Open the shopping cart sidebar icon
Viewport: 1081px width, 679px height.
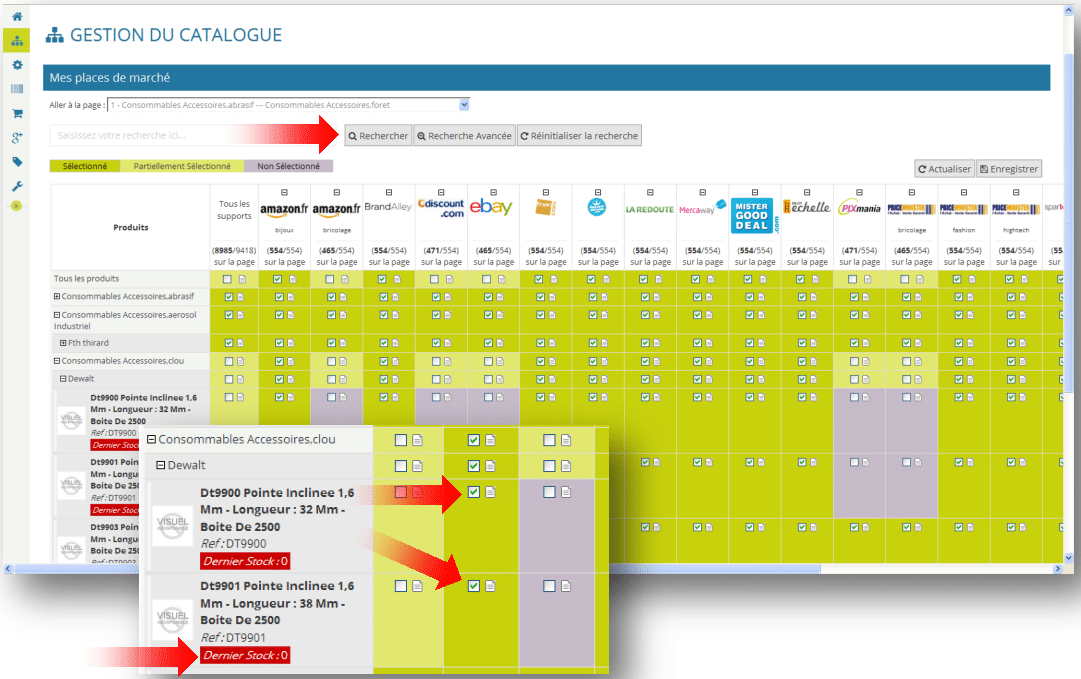pos(17,113)
